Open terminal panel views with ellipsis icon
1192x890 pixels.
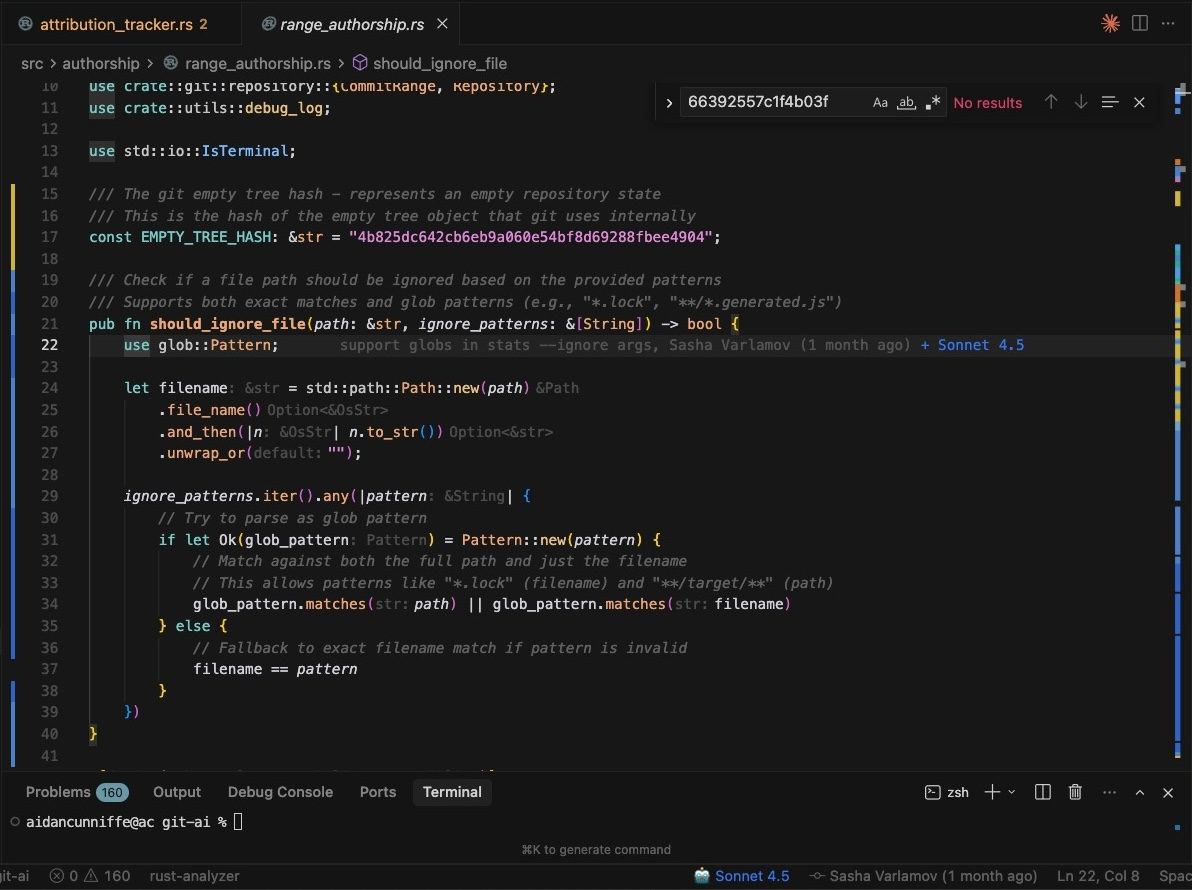(1109, 792)
